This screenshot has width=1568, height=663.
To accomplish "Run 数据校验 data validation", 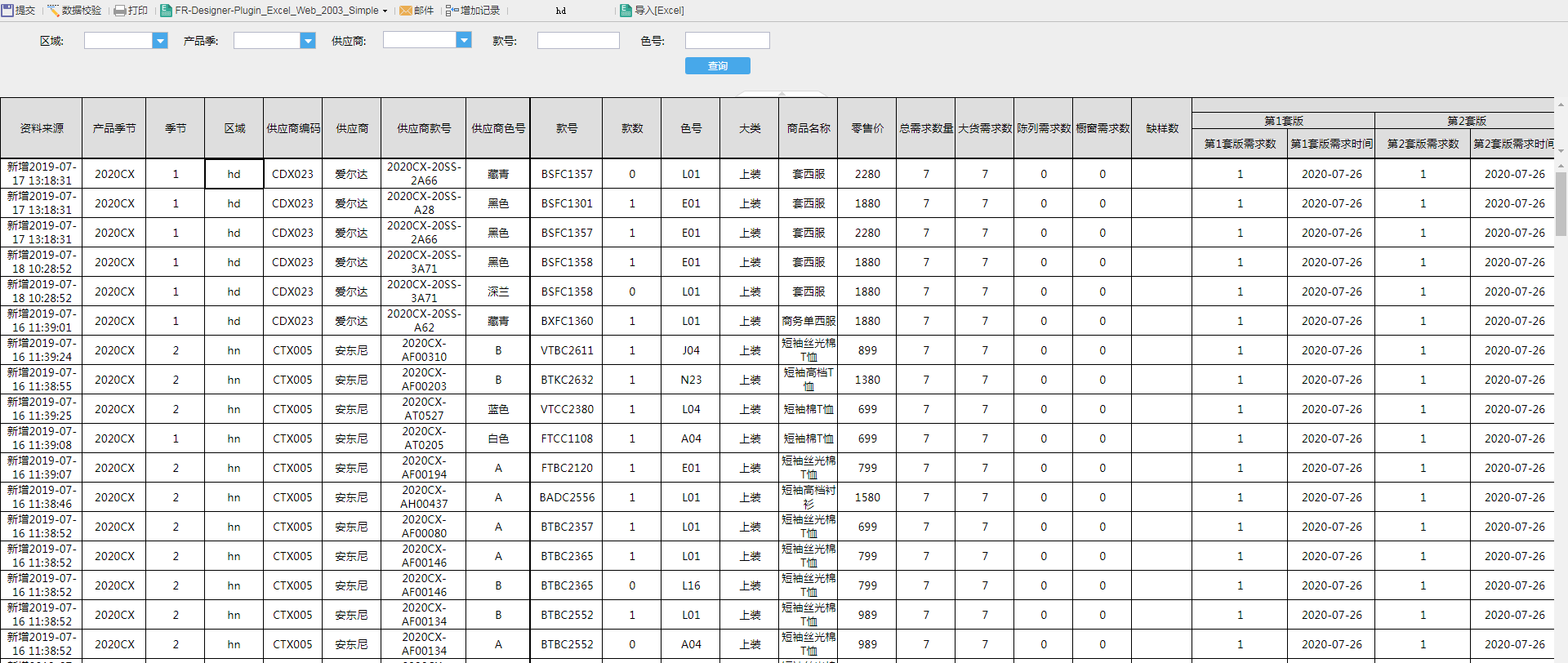I will (x=74, y=11).
